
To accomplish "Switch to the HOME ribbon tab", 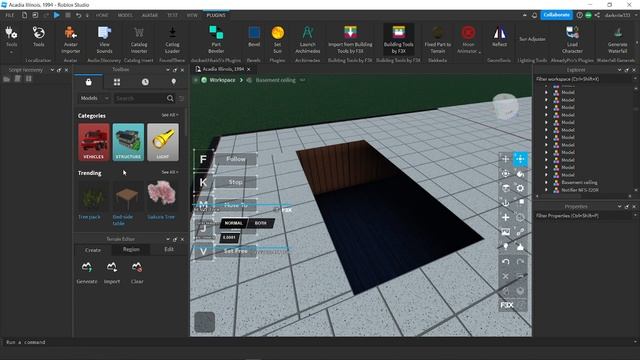I will 102,15.
